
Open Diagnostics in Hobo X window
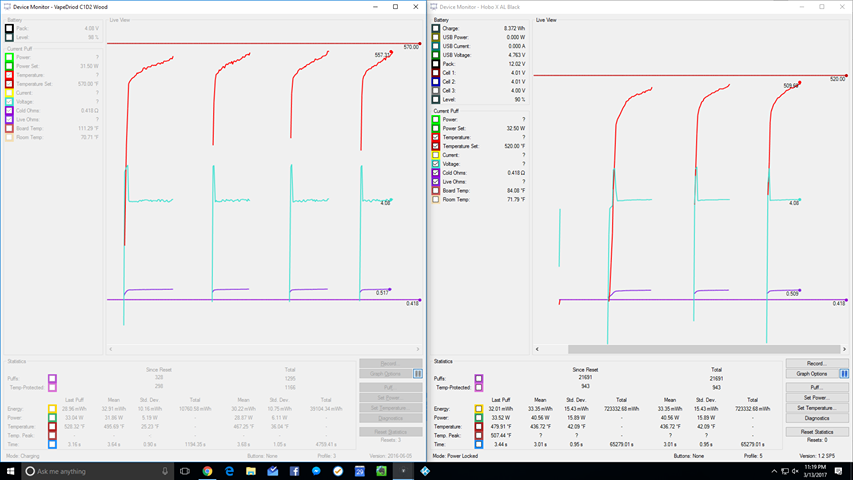pyautogui.click(x=817, y=418)
